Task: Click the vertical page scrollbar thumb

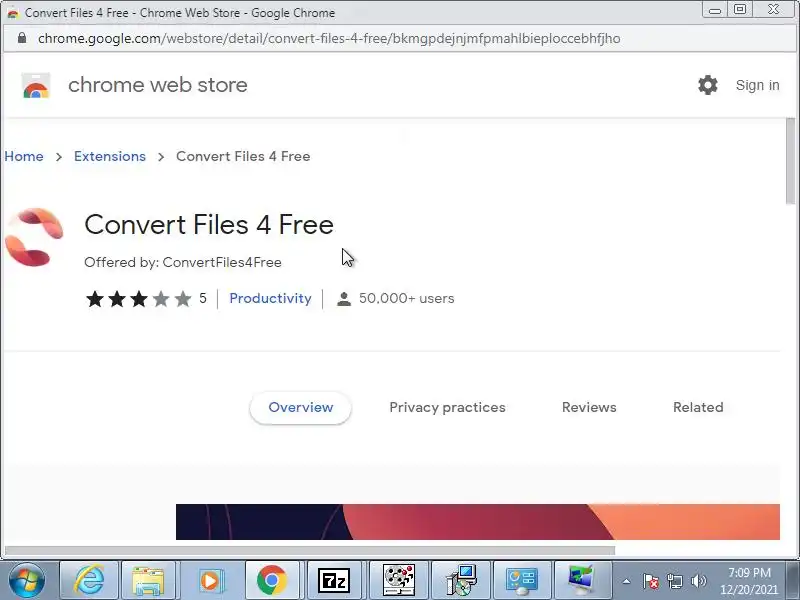Action: (791, 161)
